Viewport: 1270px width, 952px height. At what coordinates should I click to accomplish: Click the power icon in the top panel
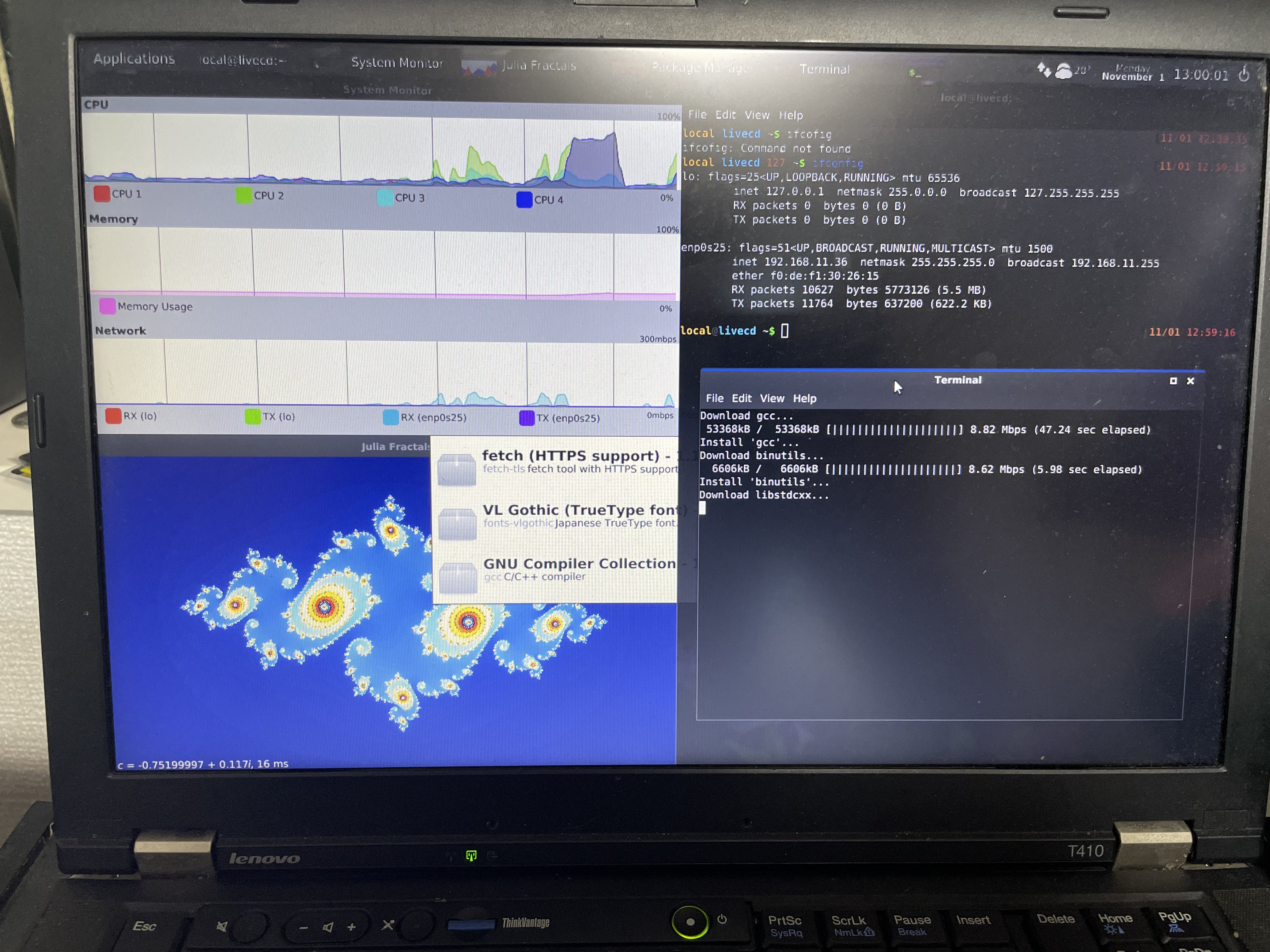1244,74
